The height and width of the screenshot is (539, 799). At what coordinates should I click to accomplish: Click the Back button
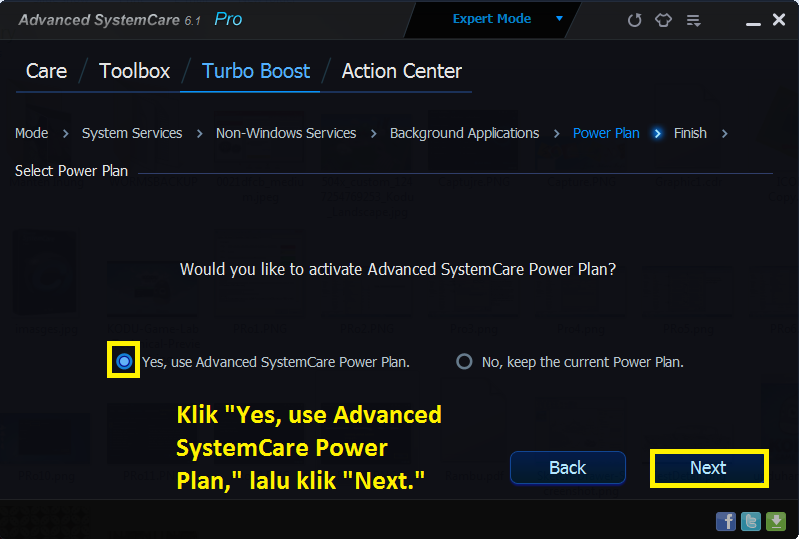[x=568, y=467]
